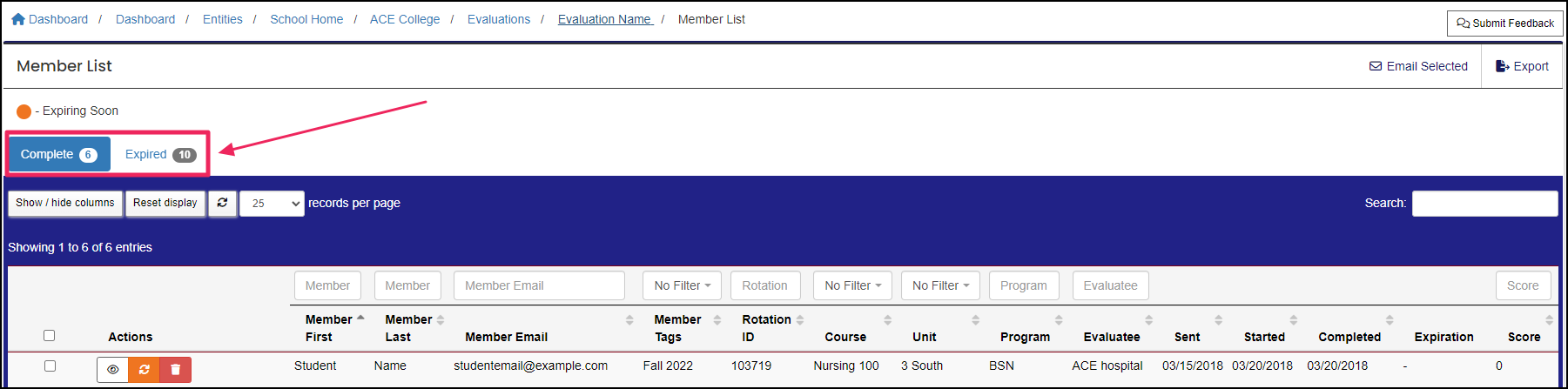The image size is (1568, 389).
Task: Sort by Member Last column arrow
Action: [x=441, y=319]
